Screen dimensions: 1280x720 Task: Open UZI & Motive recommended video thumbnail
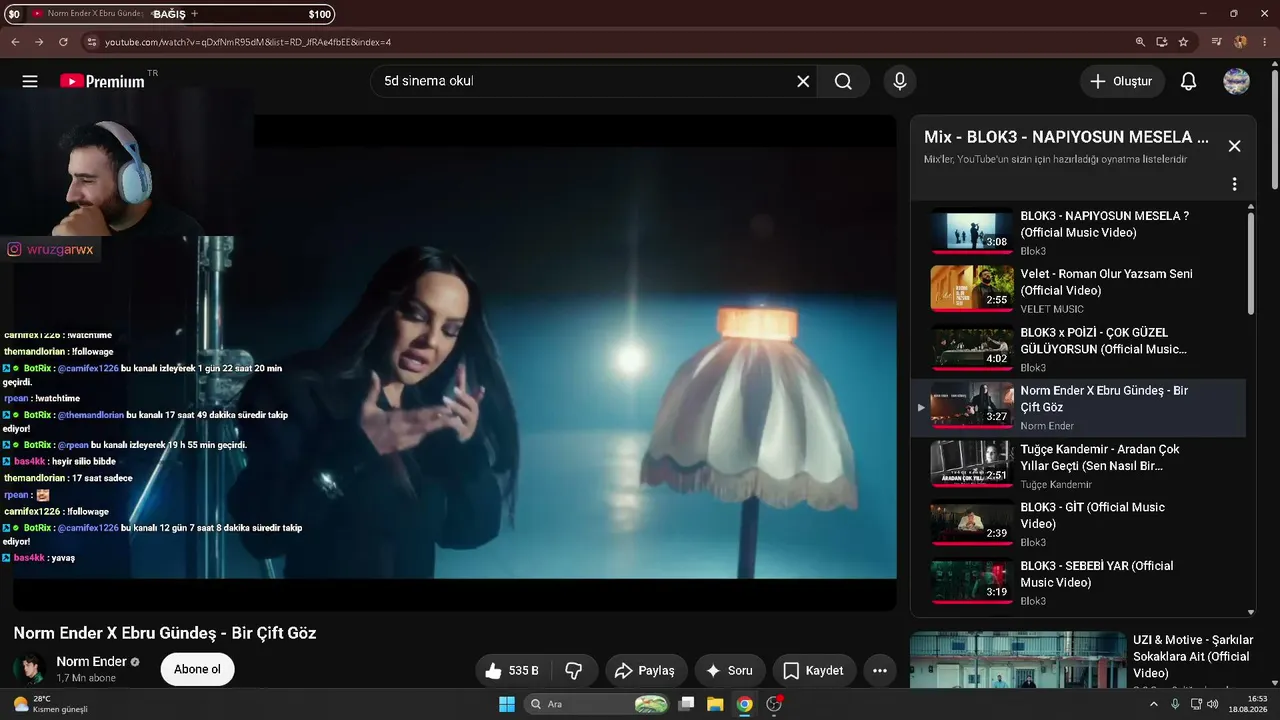[1018, 660]
